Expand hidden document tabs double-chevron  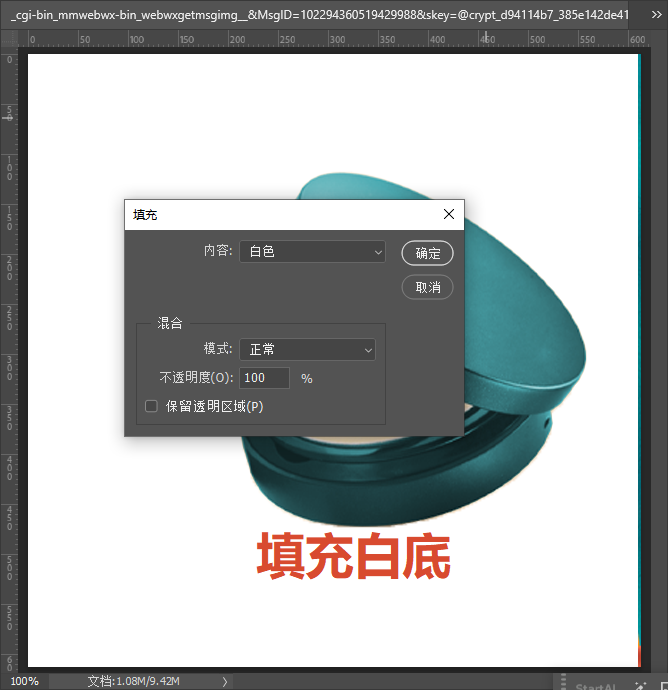point(656,15)
